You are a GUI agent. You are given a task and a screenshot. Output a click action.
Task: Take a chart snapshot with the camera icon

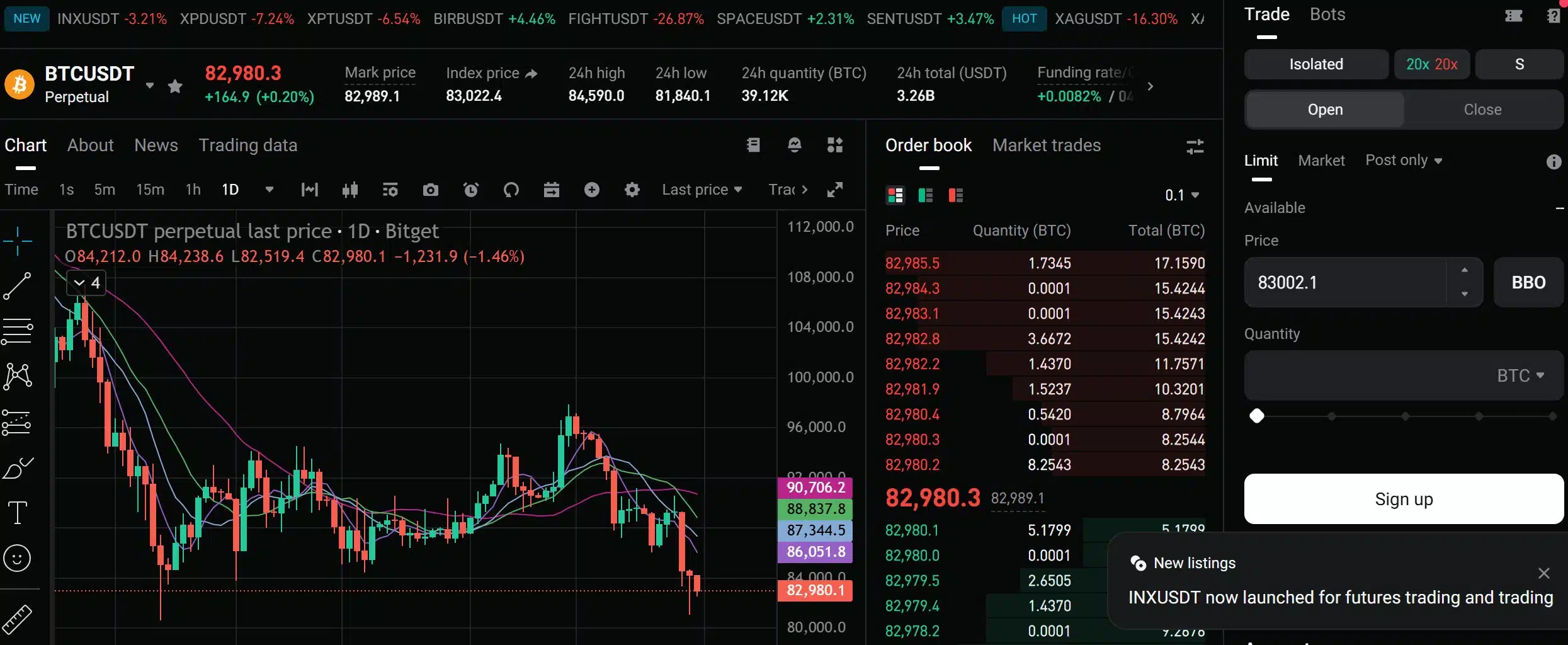pyautogui.click(x=431, y=190)
